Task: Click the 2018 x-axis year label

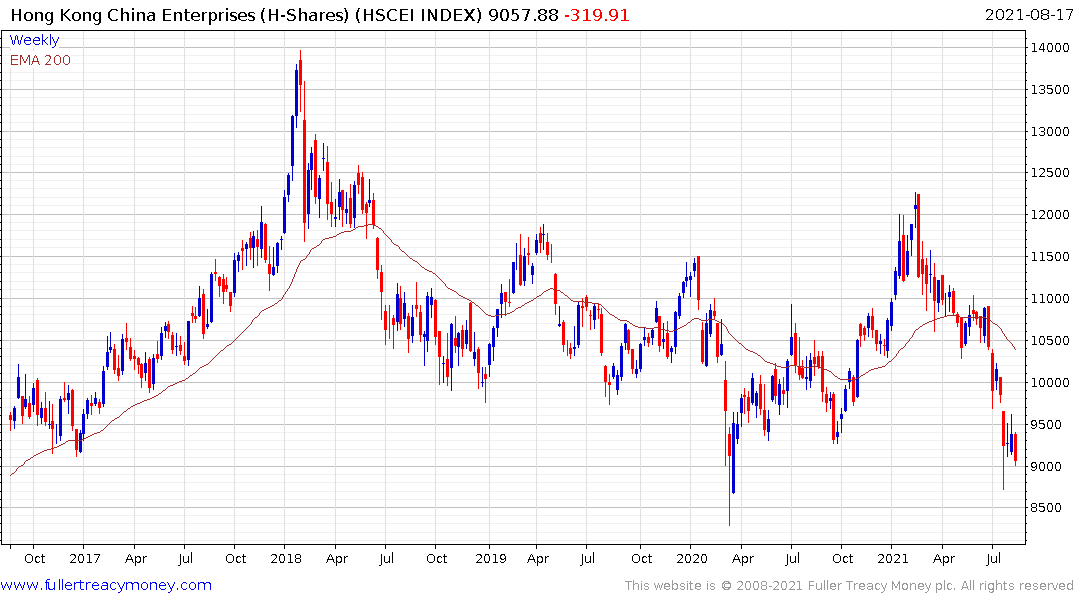Action: click(286, 559)
